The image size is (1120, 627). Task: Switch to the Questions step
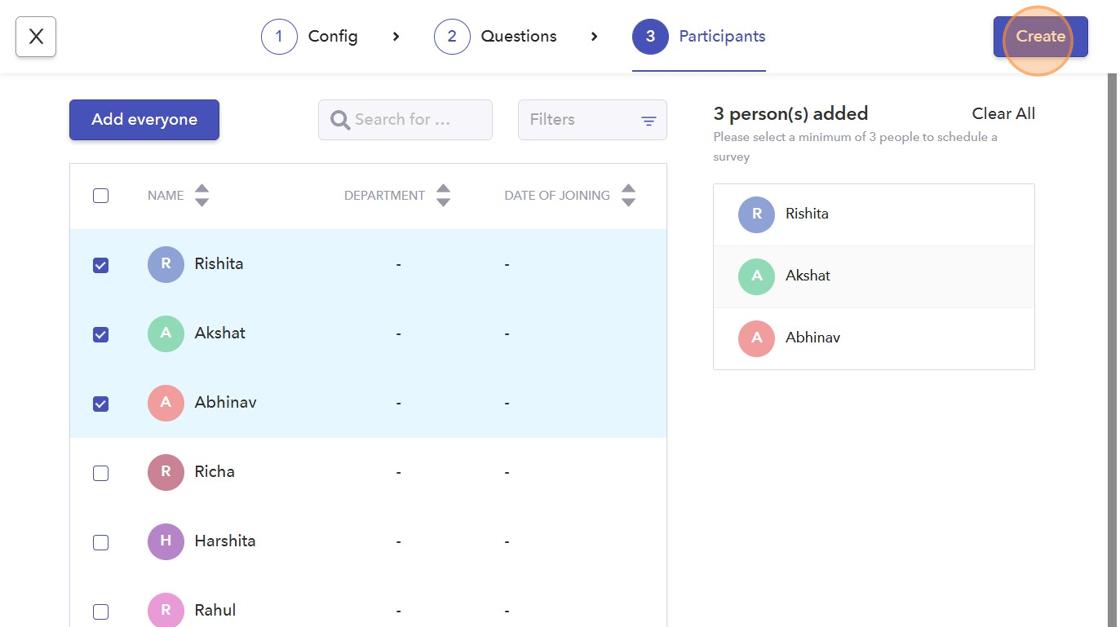click(x=496, y=37)
